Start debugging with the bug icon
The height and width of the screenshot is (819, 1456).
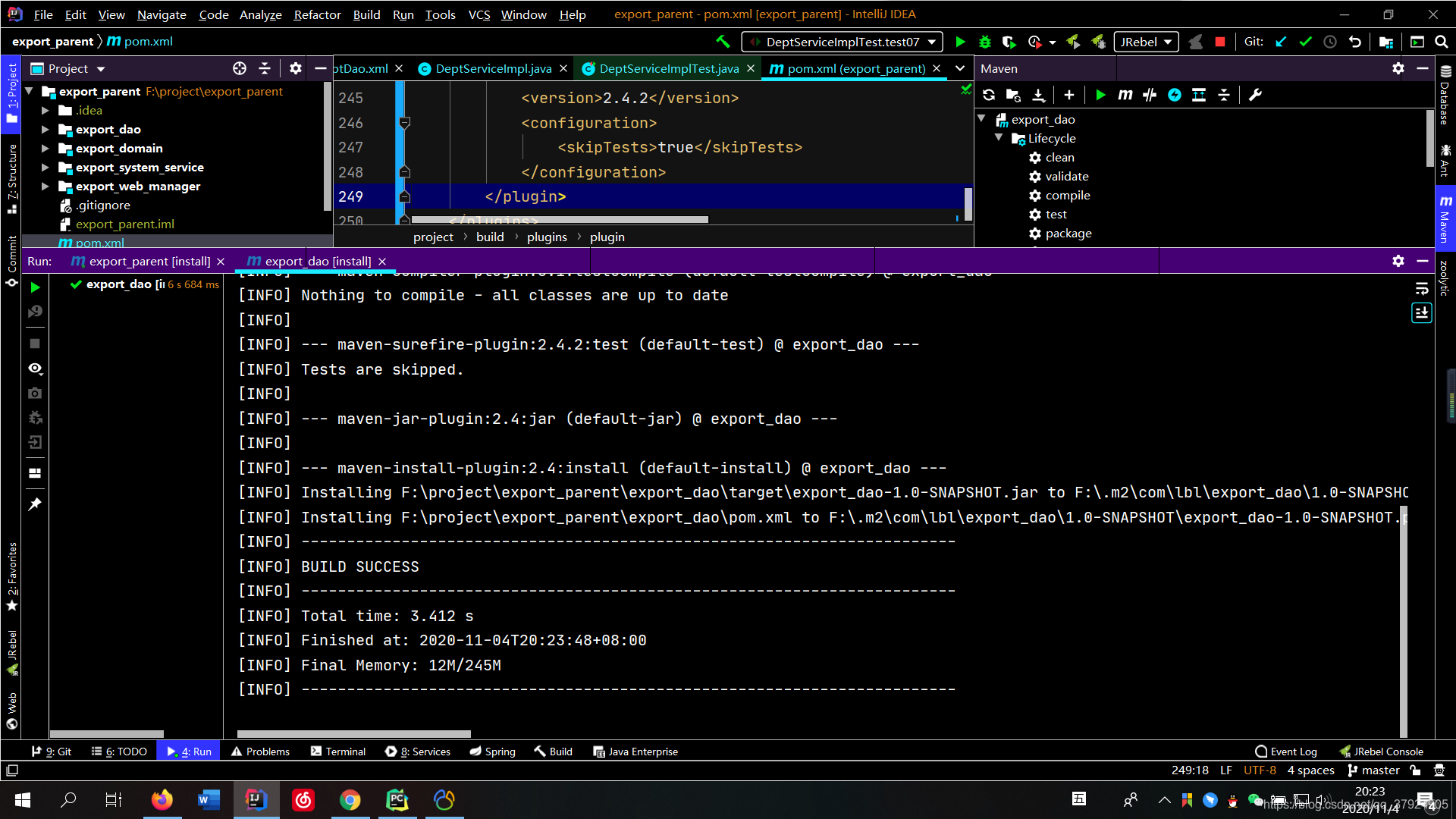pyautogui.click(x=984, y=42)
